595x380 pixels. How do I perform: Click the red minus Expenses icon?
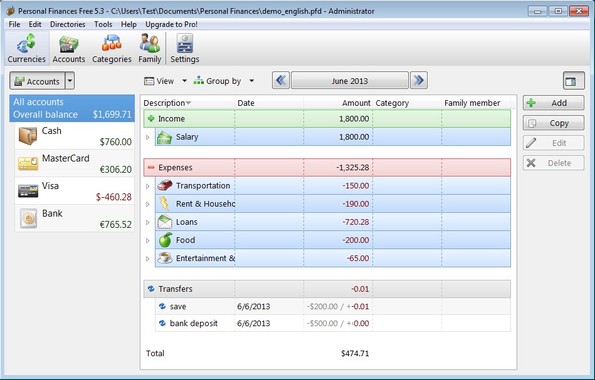[151, 167]
